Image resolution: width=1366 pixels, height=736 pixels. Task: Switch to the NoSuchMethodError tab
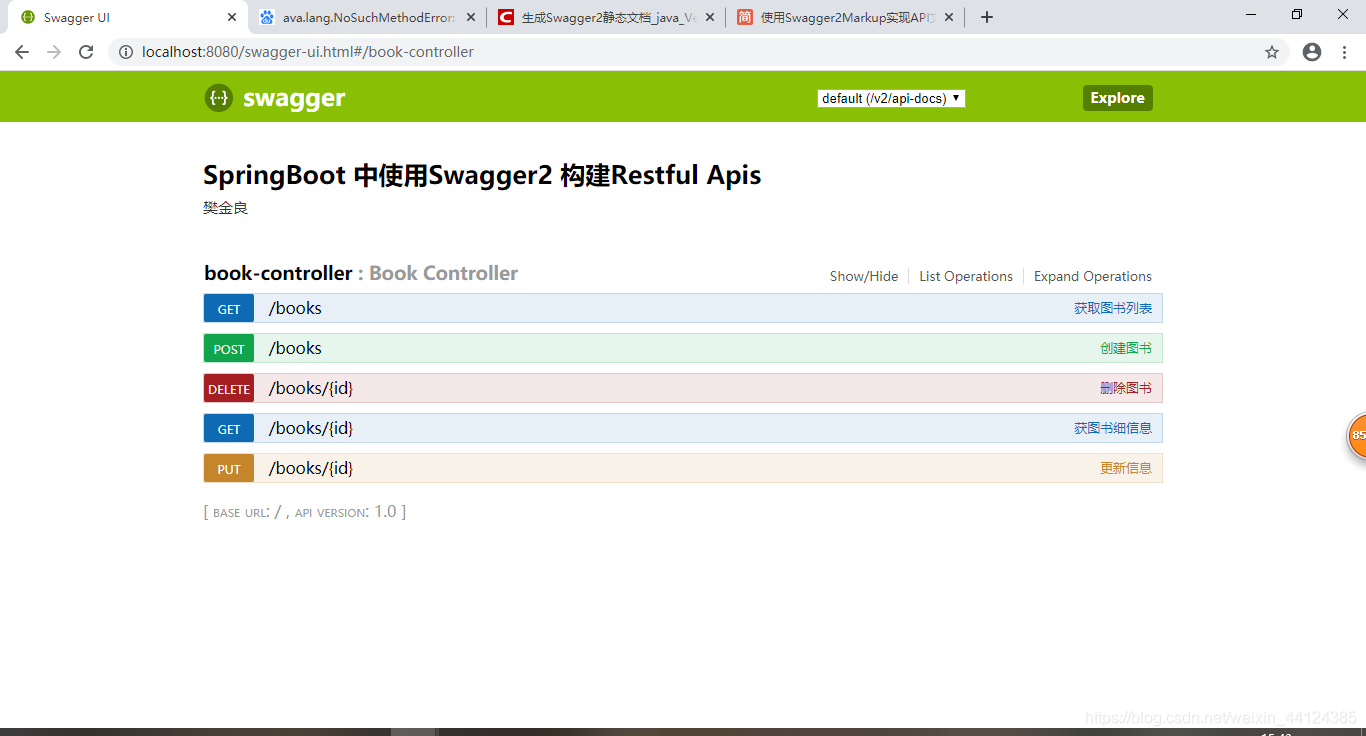366,17
